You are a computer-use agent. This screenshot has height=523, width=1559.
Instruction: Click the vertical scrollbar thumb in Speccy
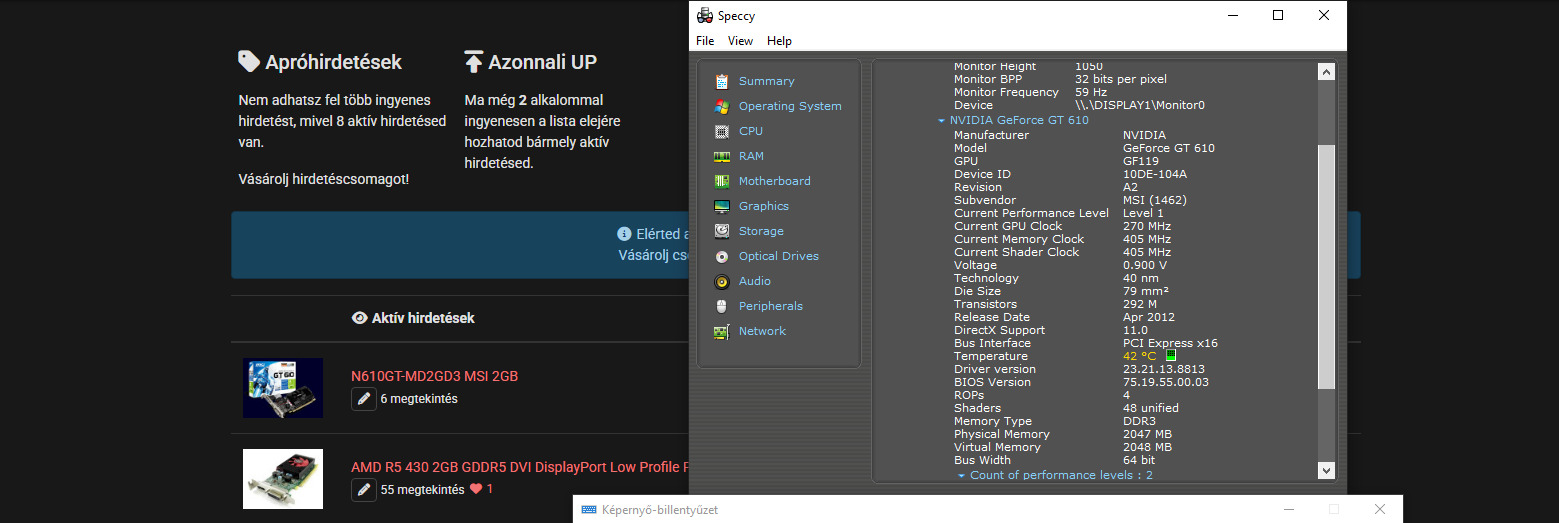(1326, 266)
